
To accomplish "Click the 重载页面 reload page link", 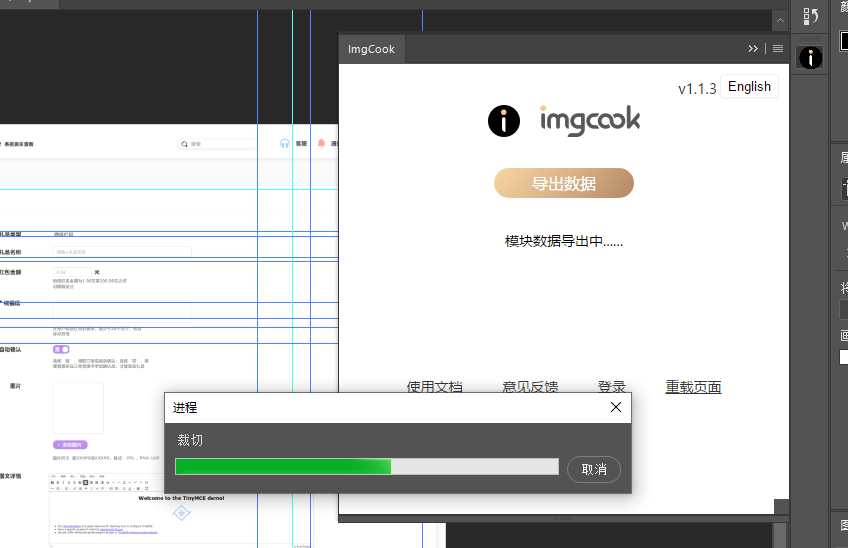I will 693,387.
